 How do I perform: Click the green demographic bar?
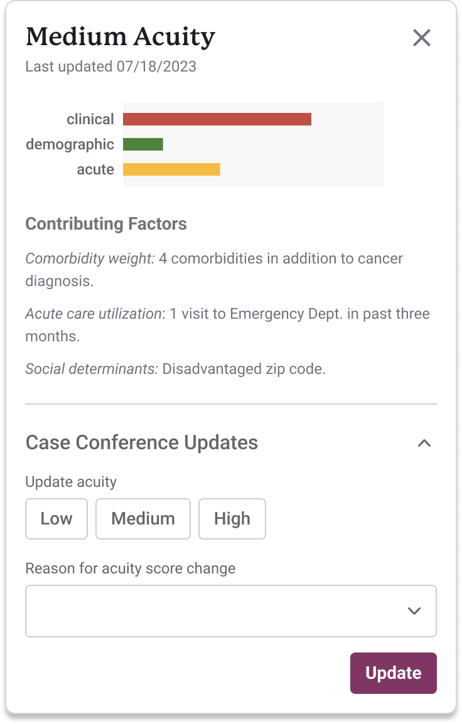tap(143, 144)
